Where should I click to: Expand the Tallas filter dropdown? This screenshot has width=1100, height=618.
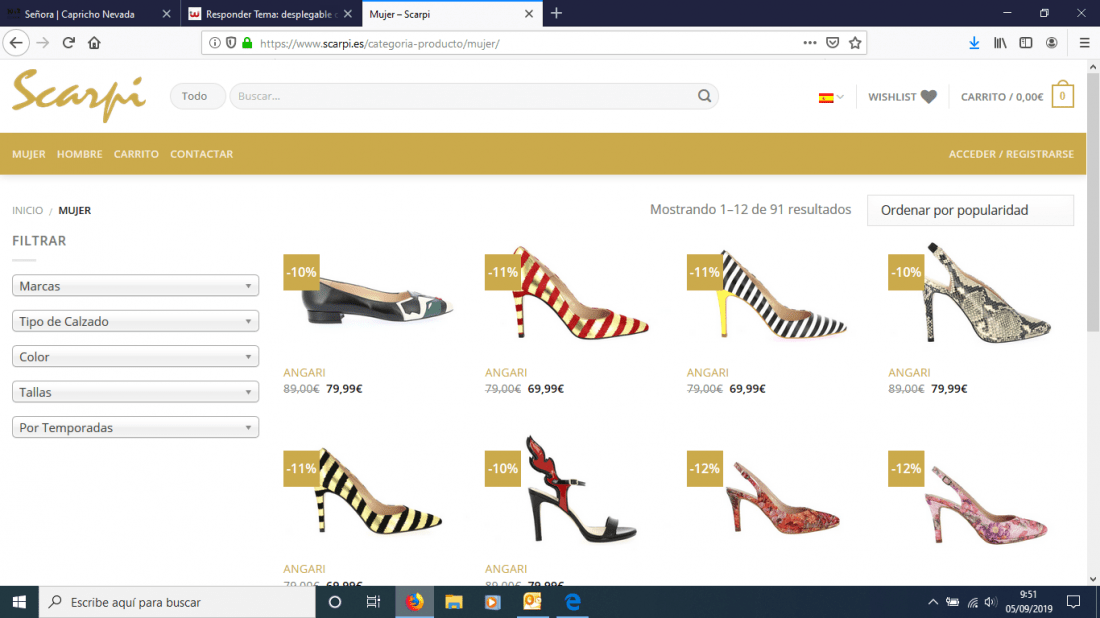click(135, 392)
